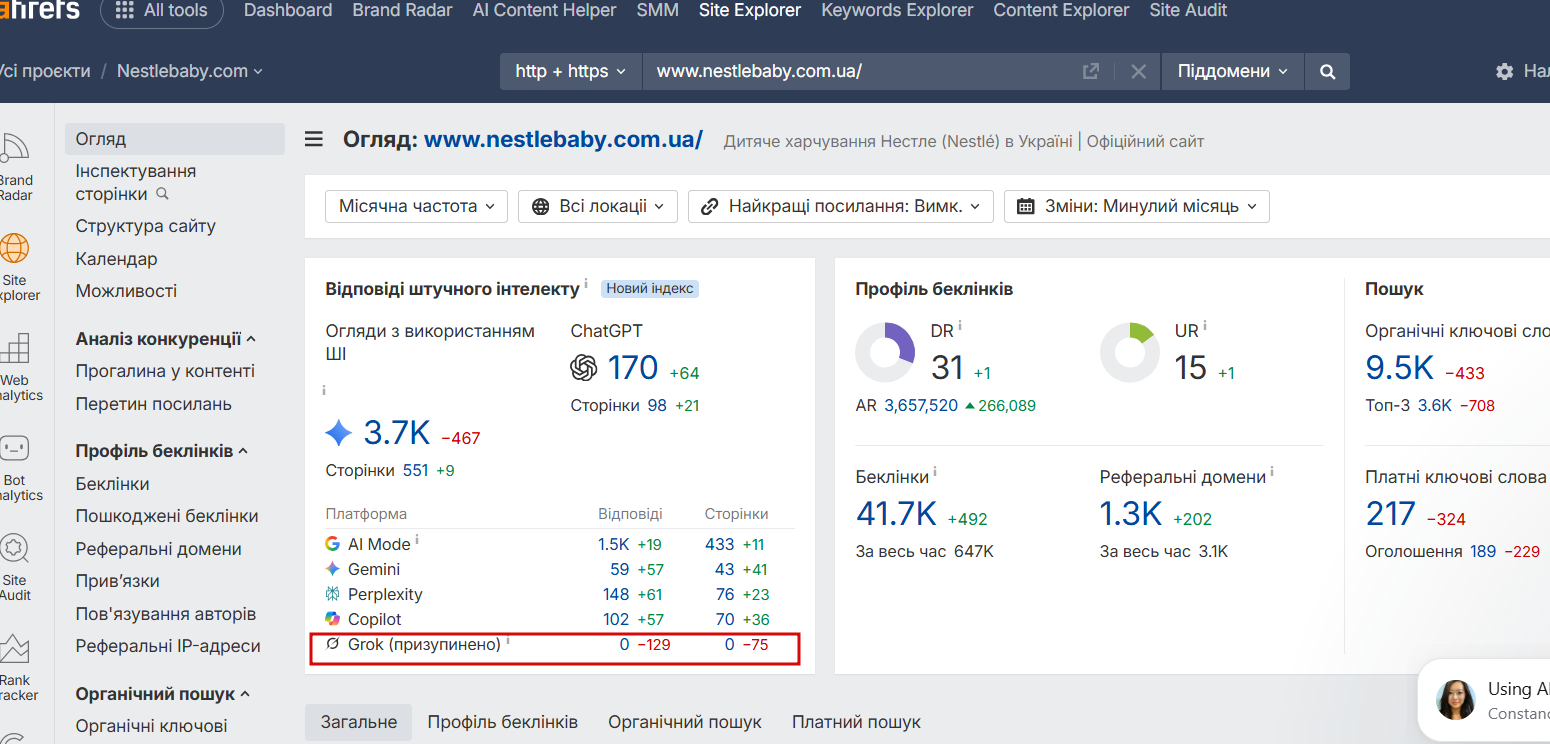Image resolution: width=1550 pixels, height=744 pixels.
Task: Toggle the hamburger menu beside Огляд
Action: point(314,139)
